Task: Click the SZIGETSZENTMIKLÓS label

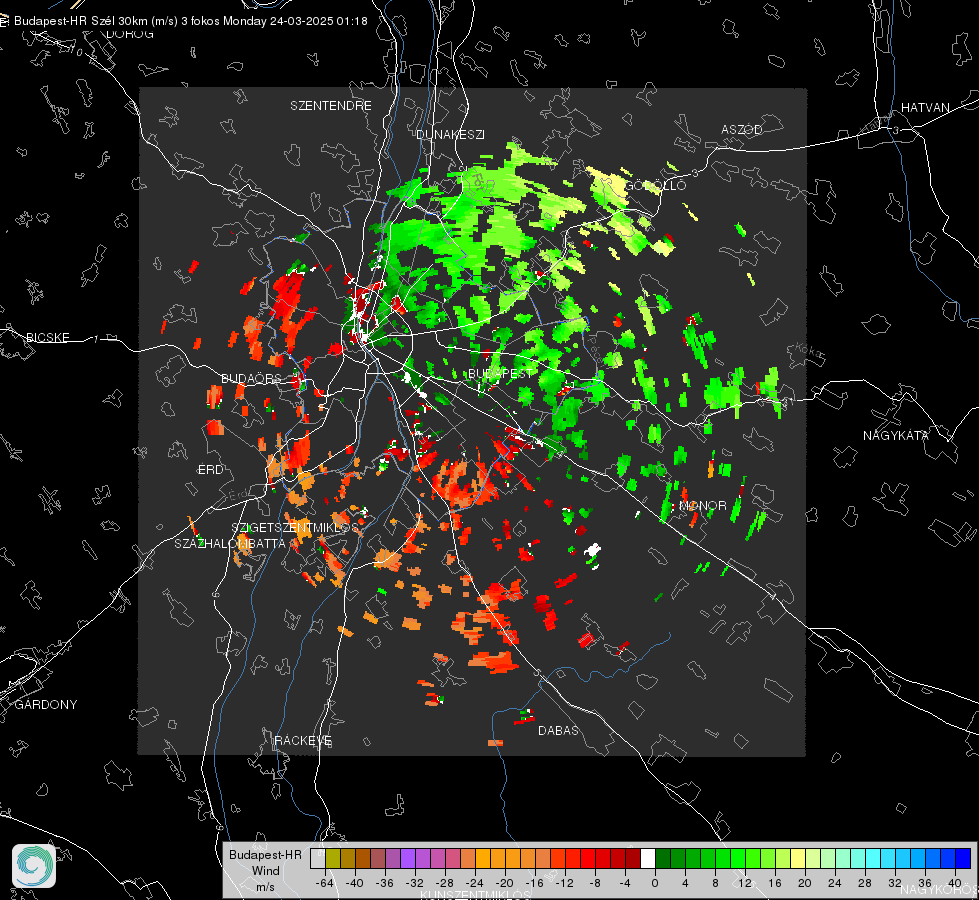Action: pyautogui.click(x=295, y=528)
